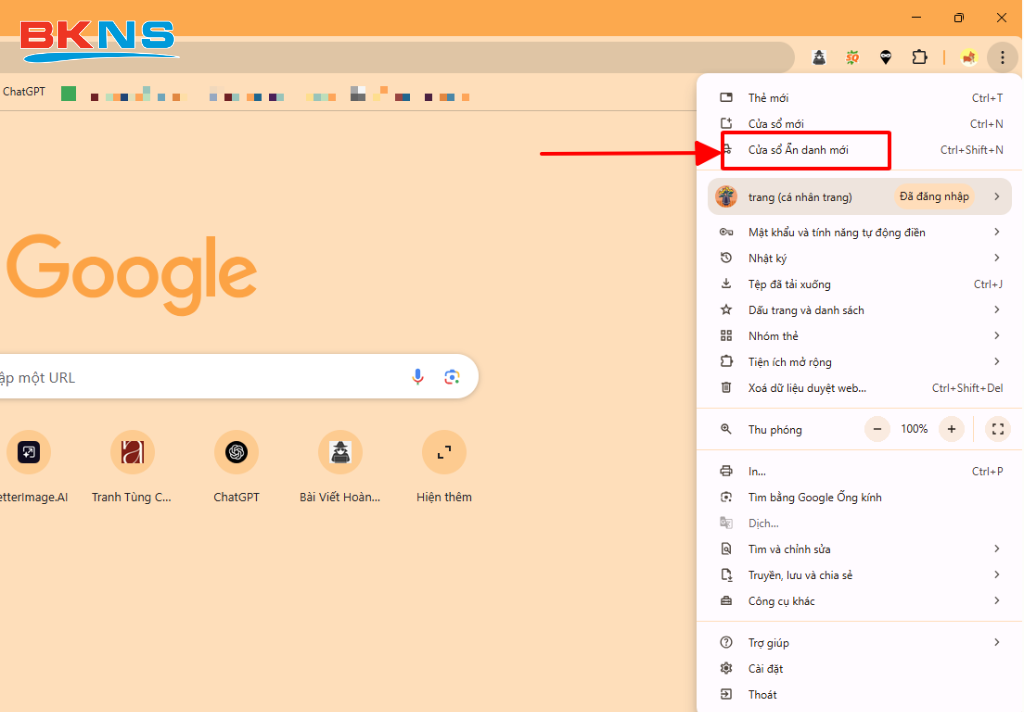Expand the trang profile row chevron

pos(997,196)
